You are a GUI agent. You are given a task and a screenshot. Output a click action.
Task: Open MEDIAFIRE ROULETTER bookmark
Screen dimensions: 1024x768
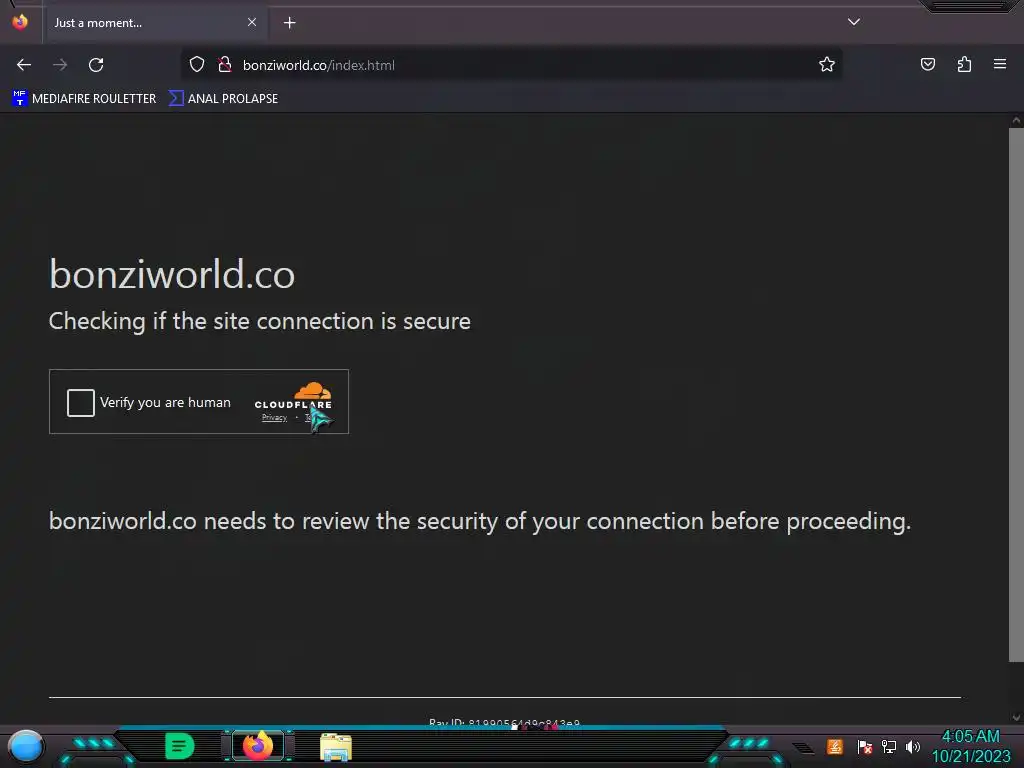(84, 99)
